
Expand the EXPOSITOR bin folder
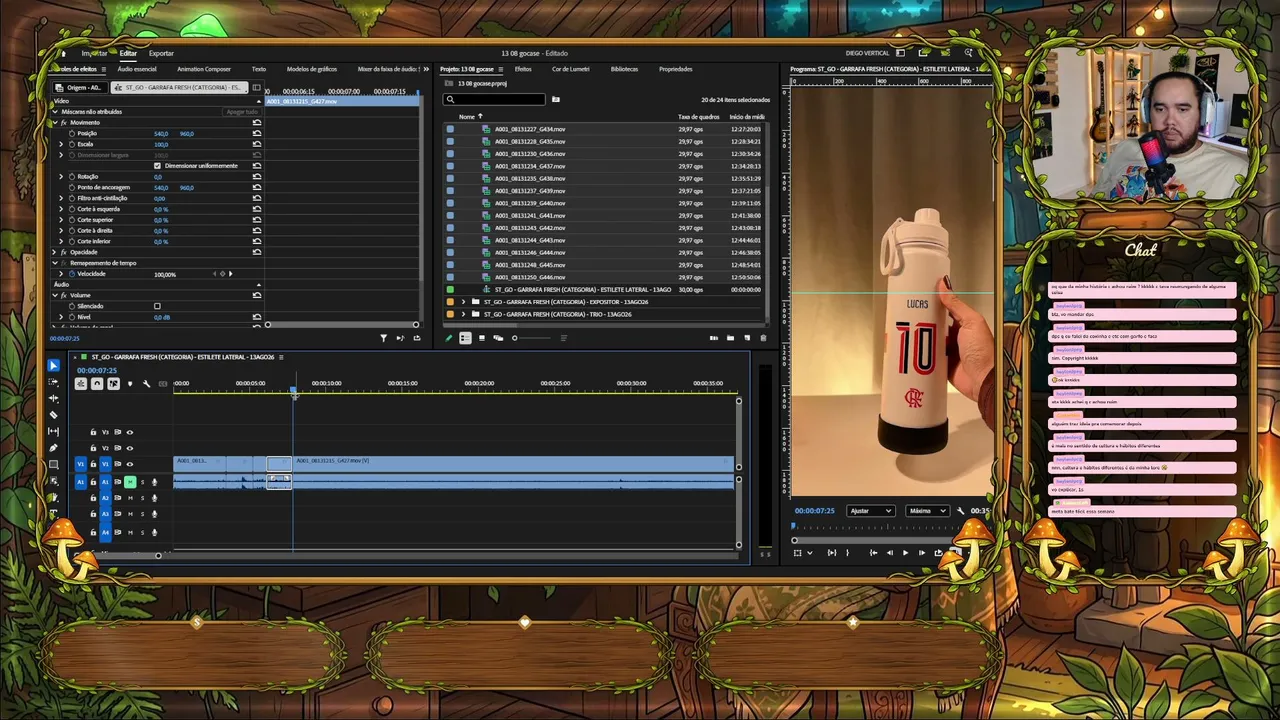[463, 302]
